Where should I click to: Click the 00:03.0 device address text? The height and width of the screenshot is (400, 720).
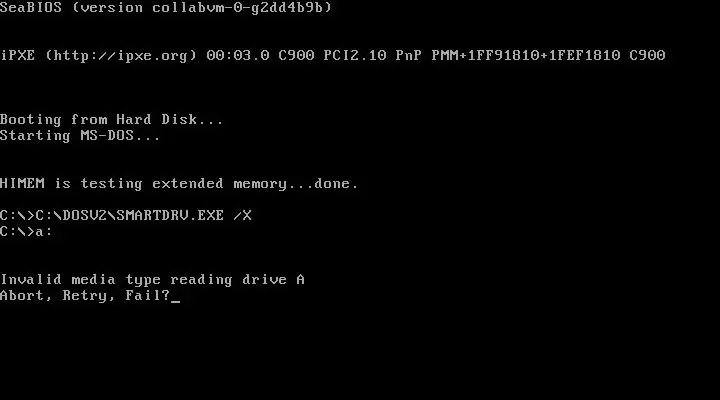[238, 56]
